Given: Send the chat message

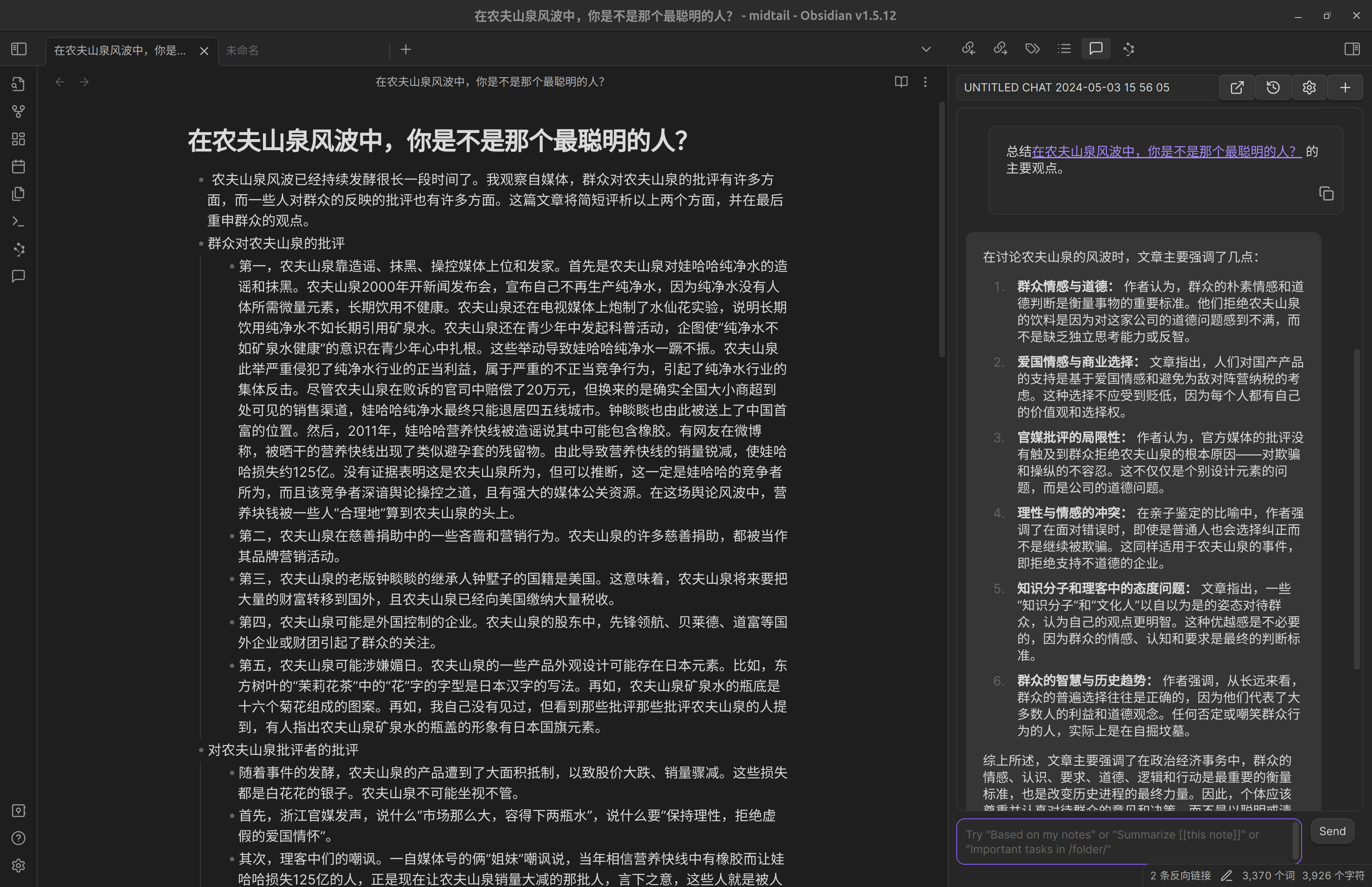Looking at the screenshot, I should point(1332,831).
